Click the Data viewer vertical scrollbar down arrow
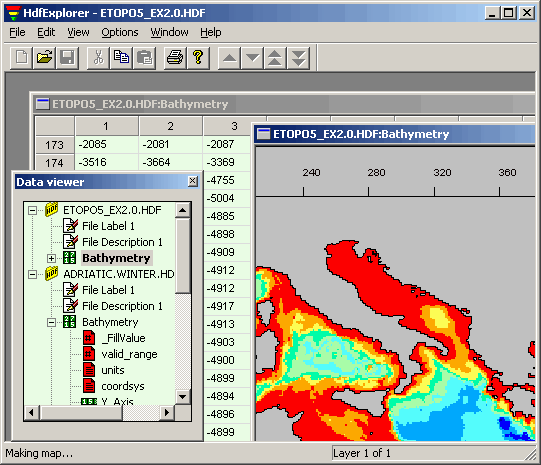The width and height of the screenshot is (541, 465). 183,397
